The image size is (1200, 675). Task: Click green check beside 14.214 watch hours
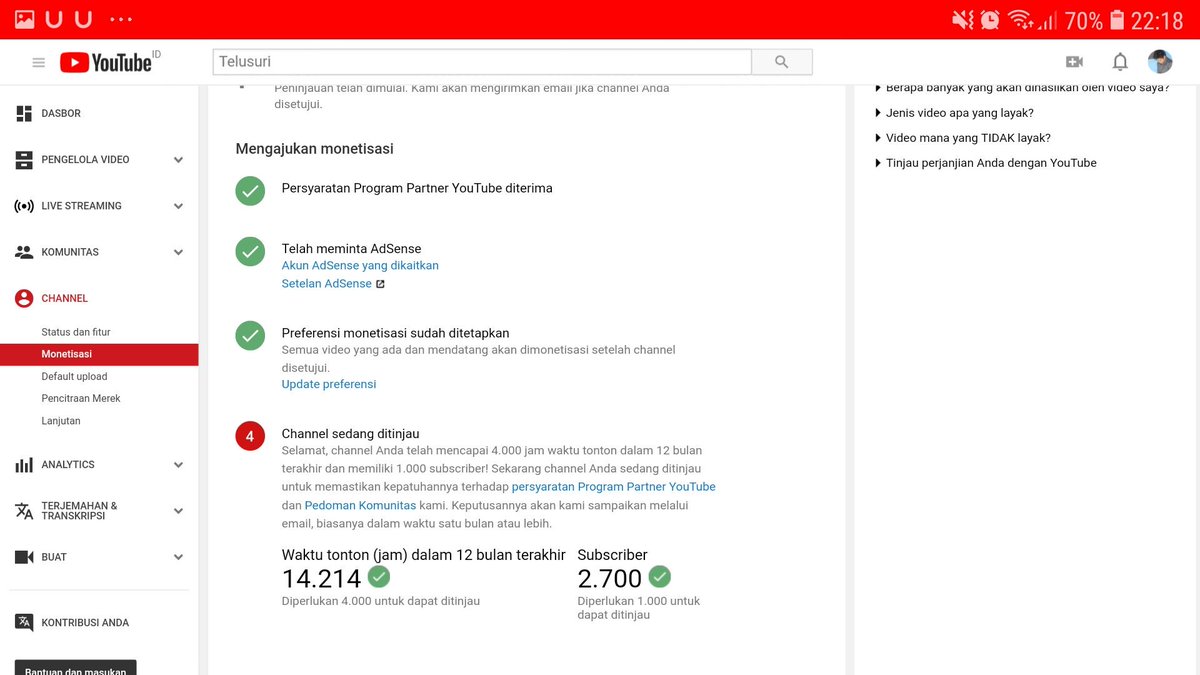point(379,577)
